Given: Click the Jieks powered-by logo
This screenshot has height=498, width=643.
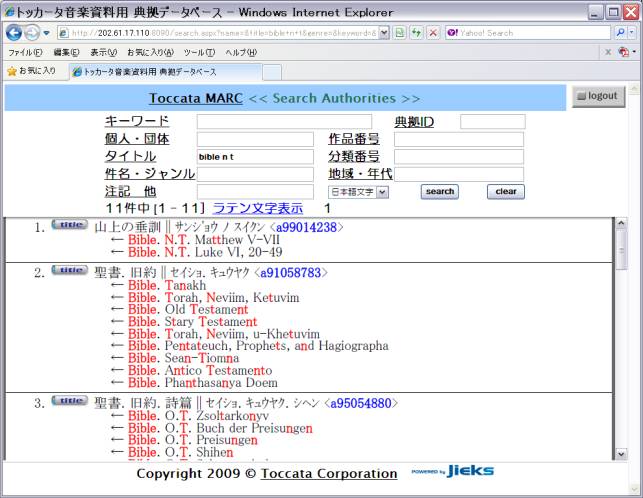Looking at the screenshot, I should pyautogui.click(x=453, y=471).
